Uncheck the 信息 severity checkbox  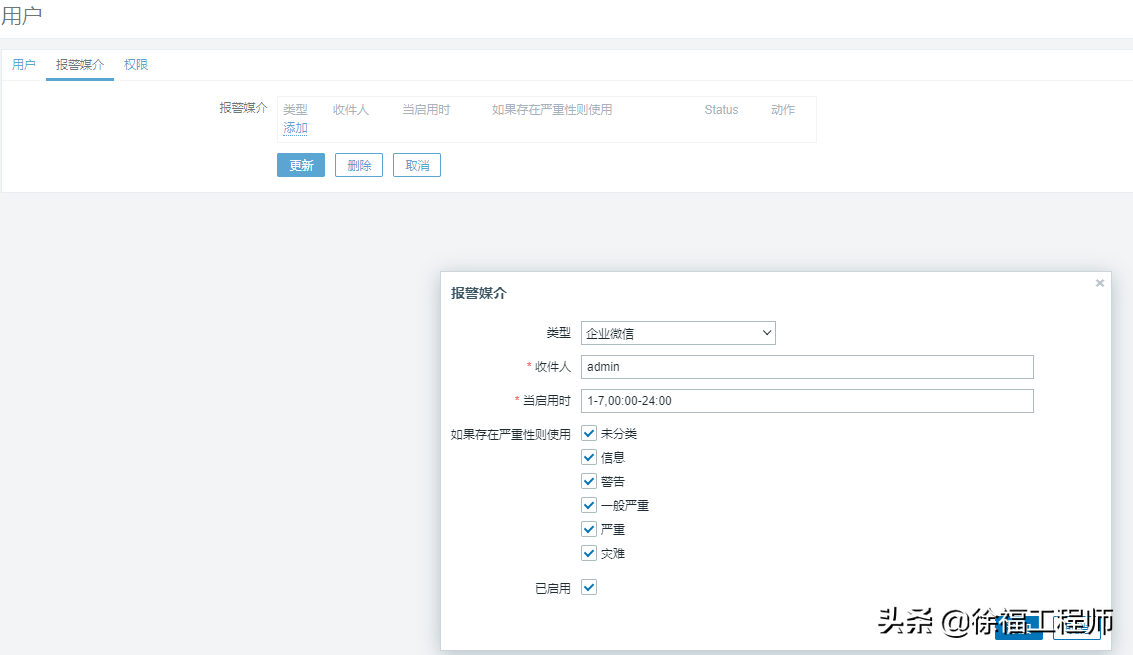coord(589,457)
